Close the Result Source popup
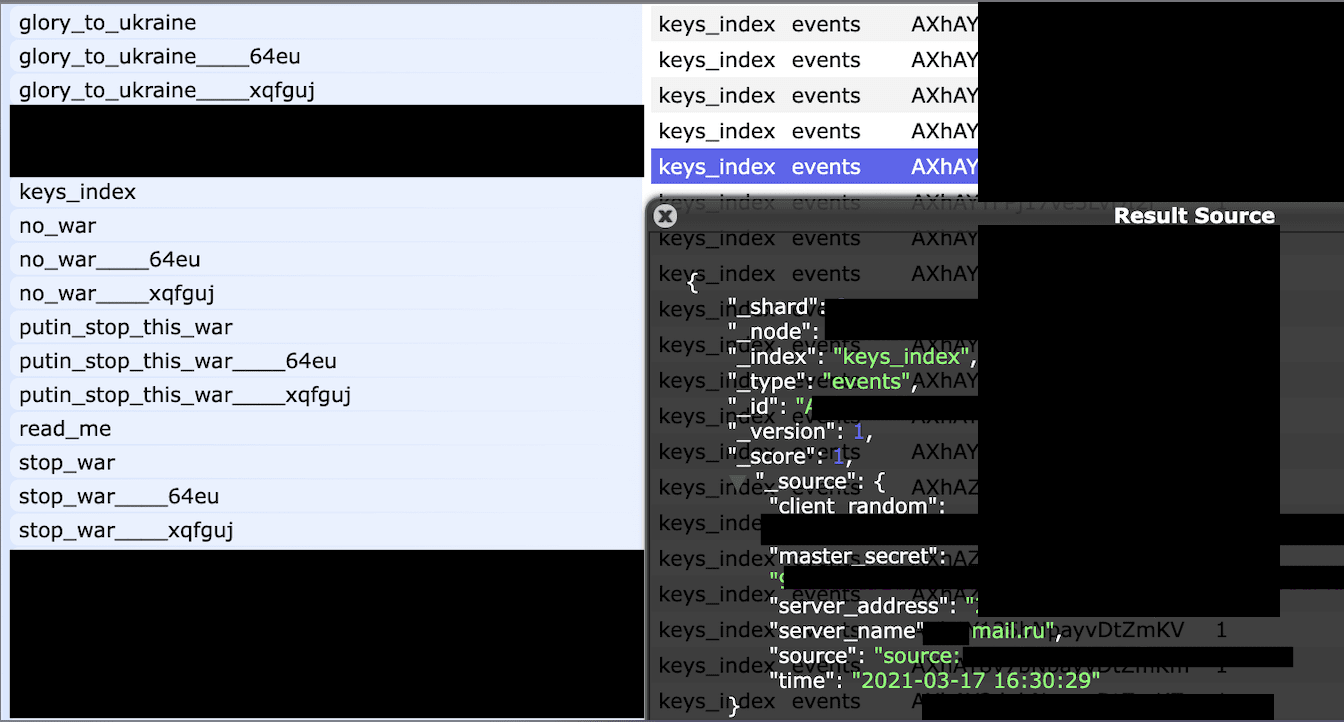Image resolution: width=1344 pixels, height=722 pixels. (x=665, y=216)
